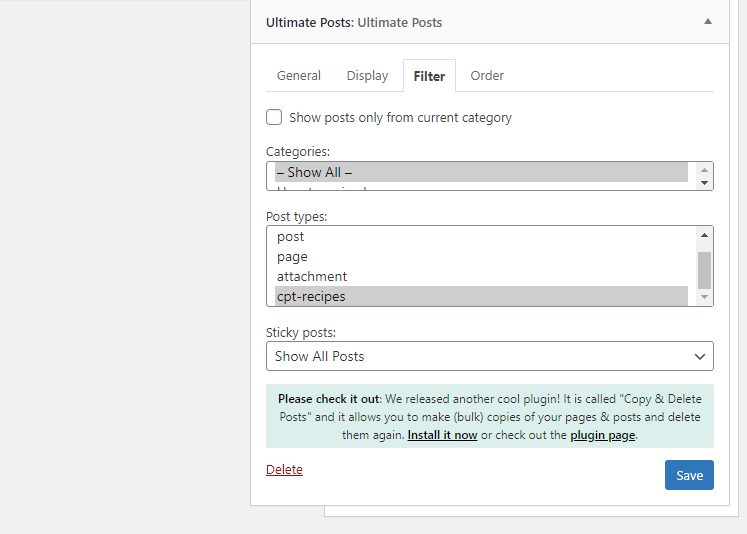
Task: Select '– Show All –' in Categories list
Action: tap(482, 172)
